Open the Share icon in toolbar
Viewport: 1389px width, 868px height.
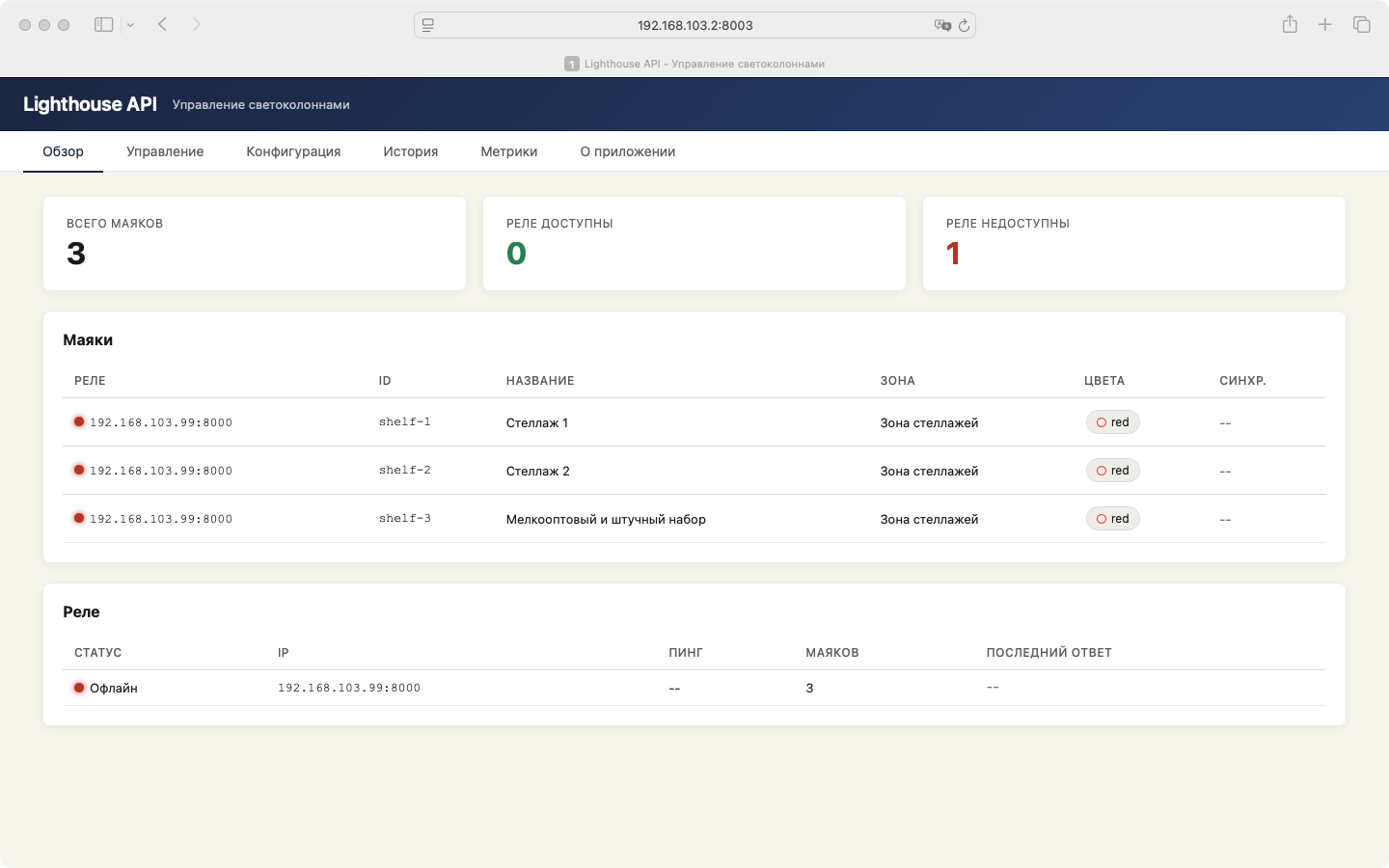pos(1290,25)
